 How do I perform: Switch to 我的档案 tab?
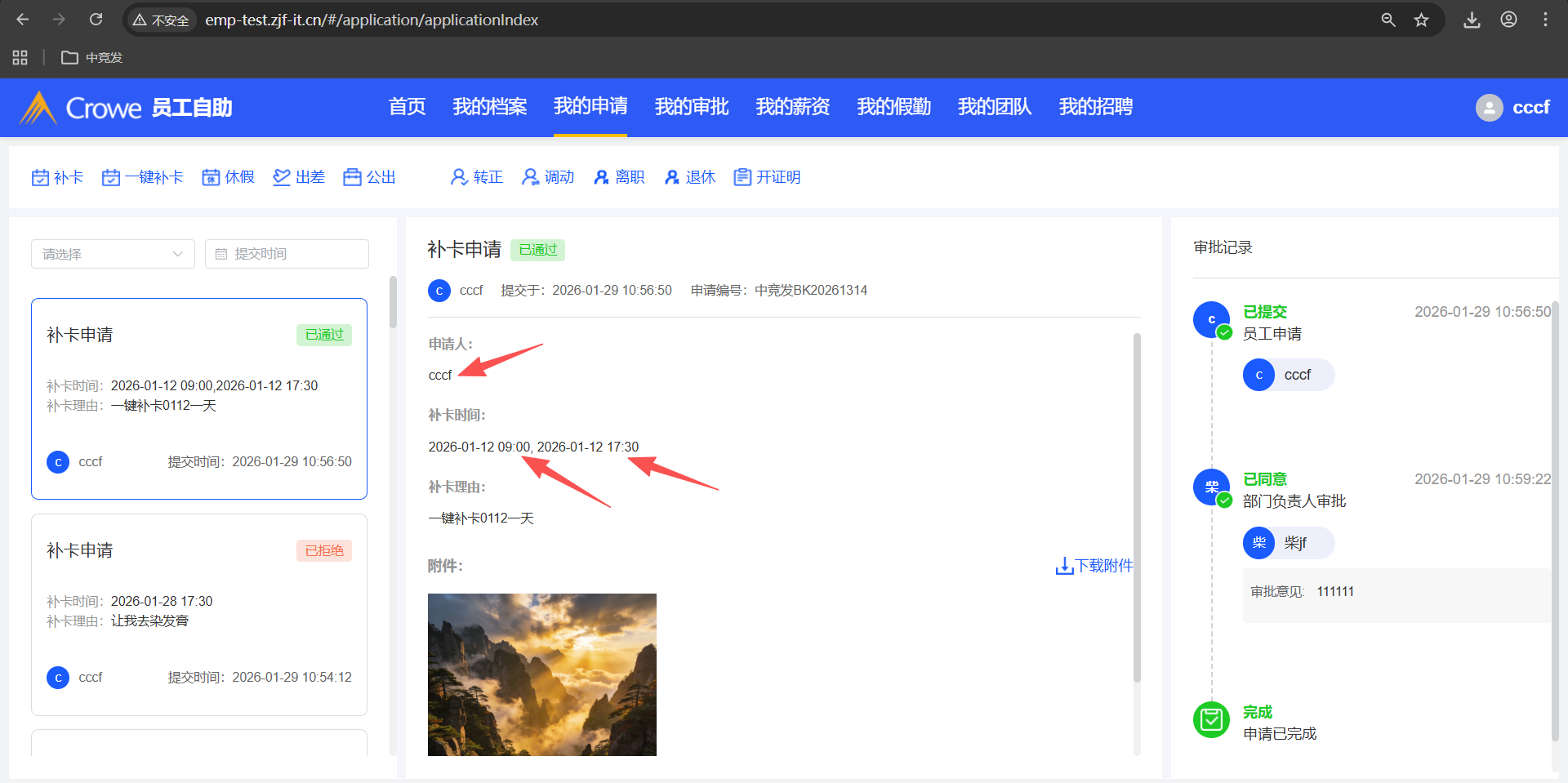tap(490, 107)
